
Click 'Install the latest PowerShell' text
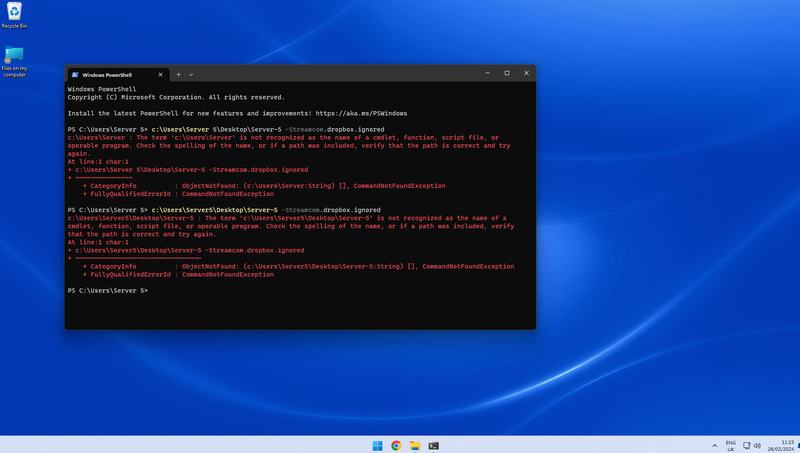121,113
